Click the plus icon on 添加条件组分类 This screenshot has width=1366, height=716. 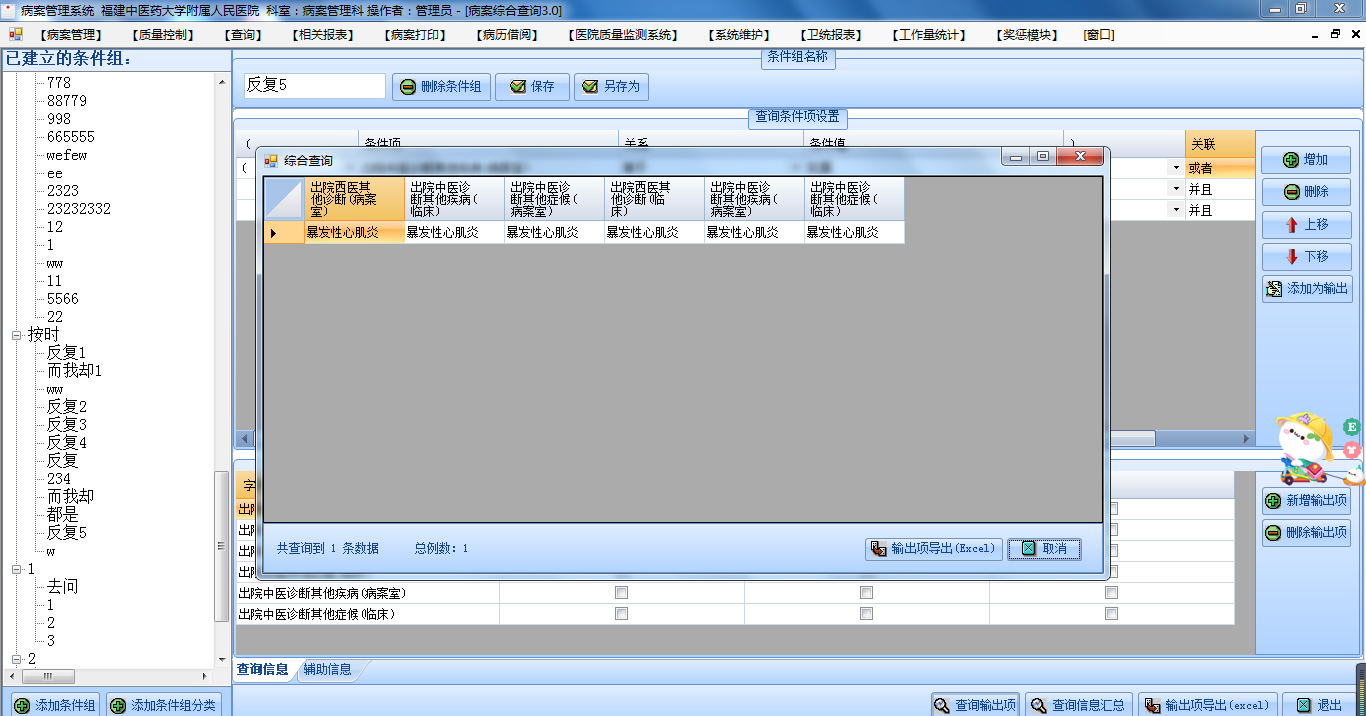(118, 706)
